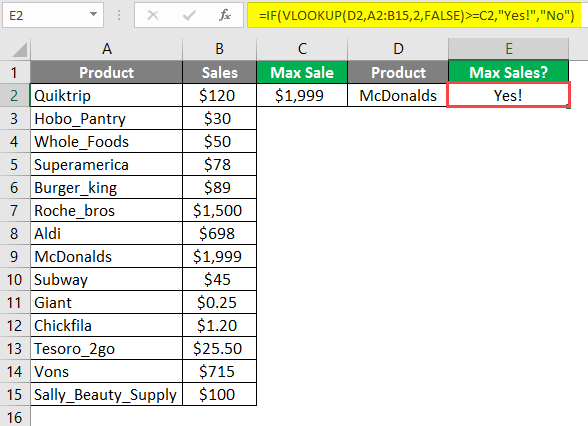The width and height of the screenshot is (588, 426).
Task: Open the Insert Function fx dialog
Action: pos(225,15)
